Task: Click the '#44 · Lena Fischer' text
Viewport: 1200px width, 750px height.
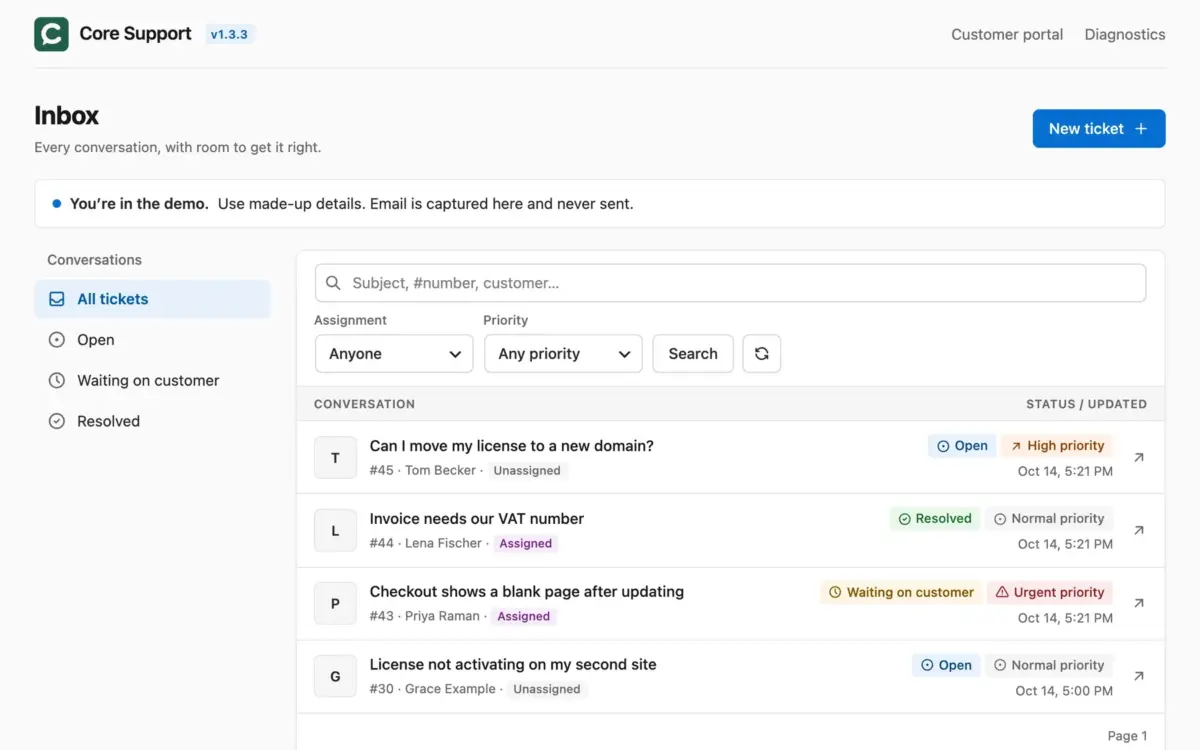Action: pos(427,544)
